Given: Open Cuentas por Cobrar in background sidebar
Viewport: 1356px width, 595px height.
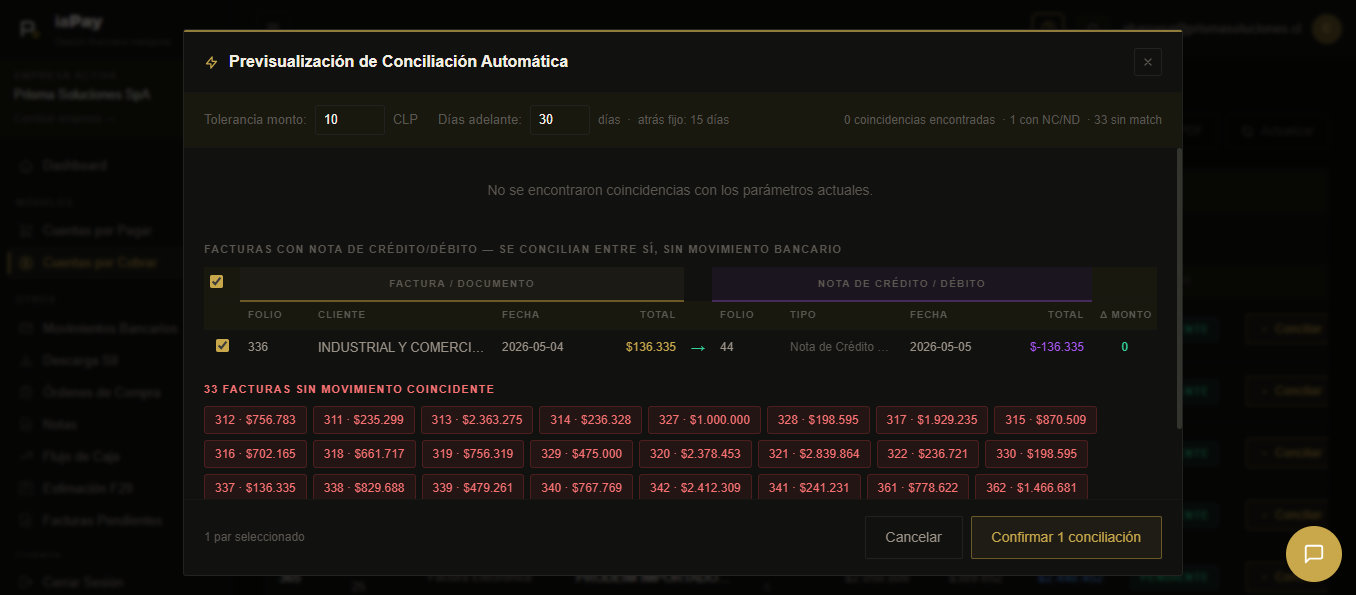Looking at the screenshot, I should (x=99, y=263).
